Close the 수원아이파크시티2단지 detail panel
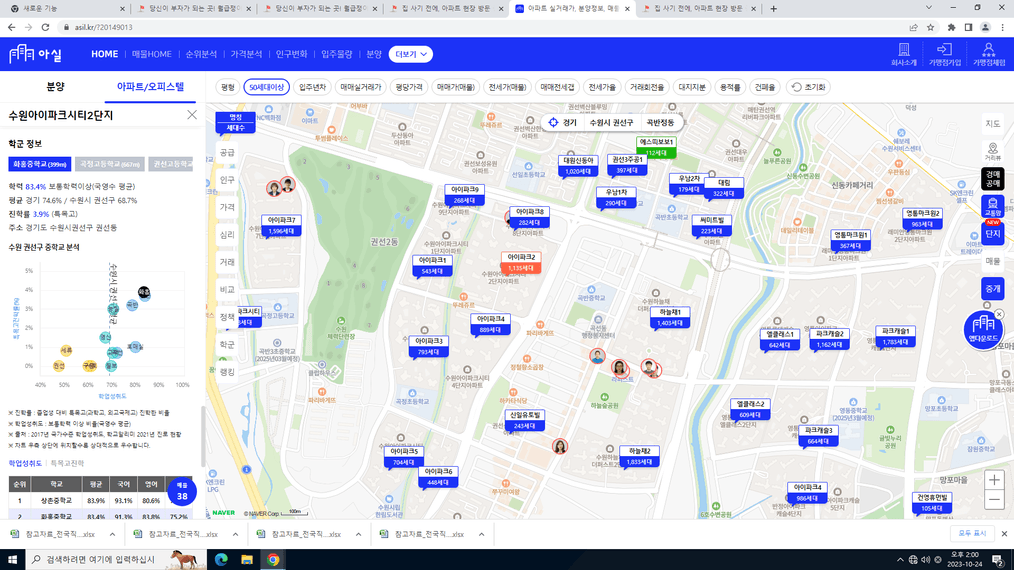Viewport: 1014px width, 570px height. coord(192,115)
